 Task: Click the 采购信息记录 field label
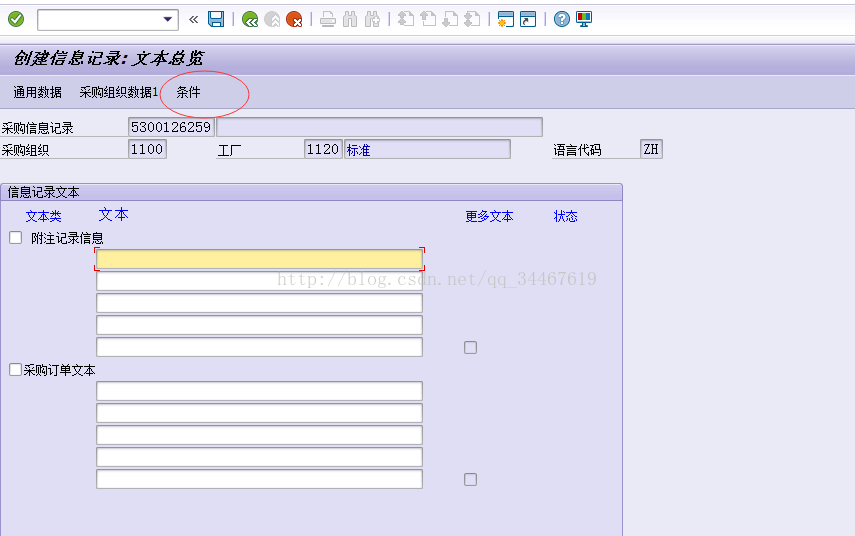38,128
